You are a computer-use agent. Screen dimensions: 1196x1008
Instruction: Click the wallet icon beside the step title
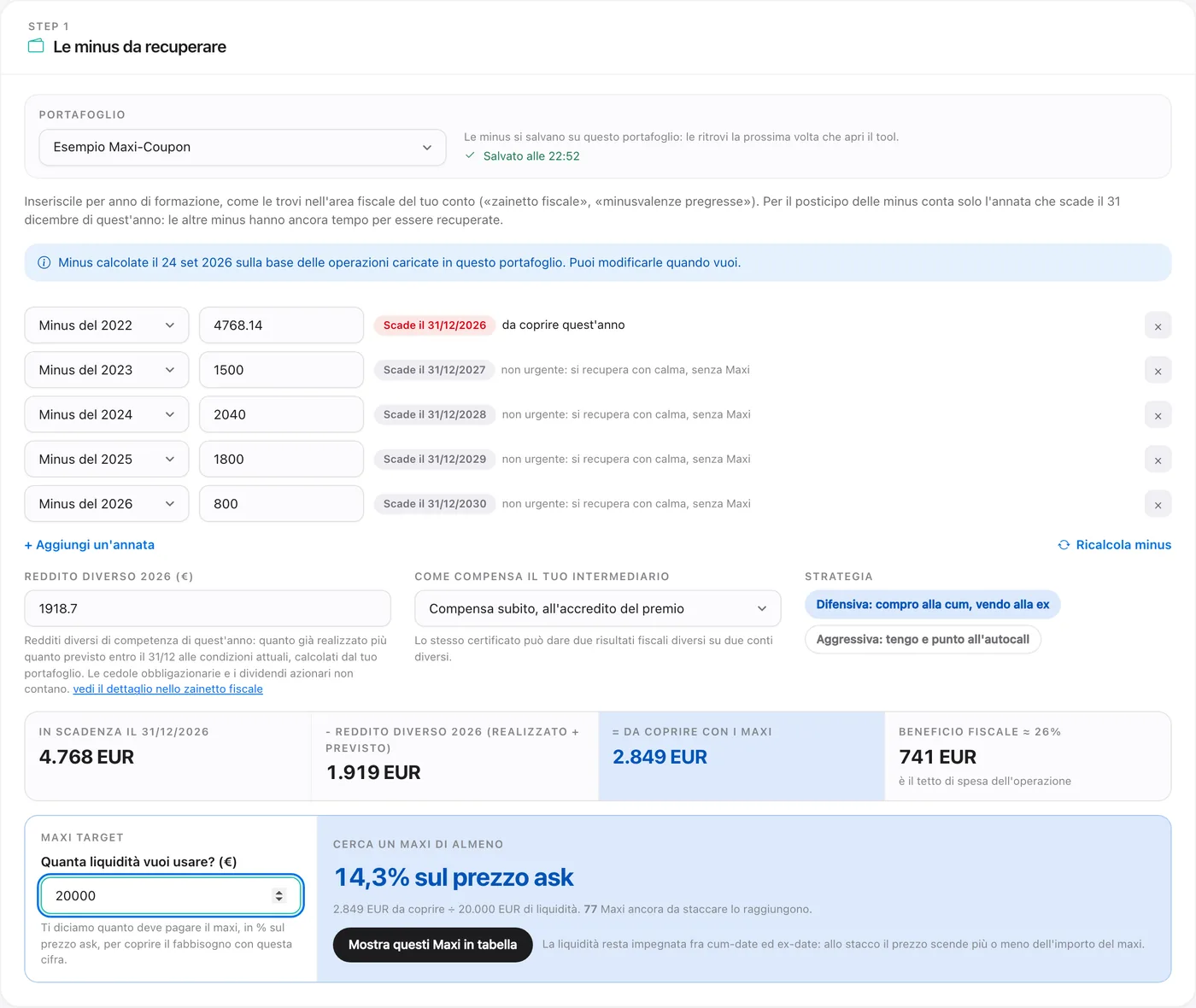36,46
